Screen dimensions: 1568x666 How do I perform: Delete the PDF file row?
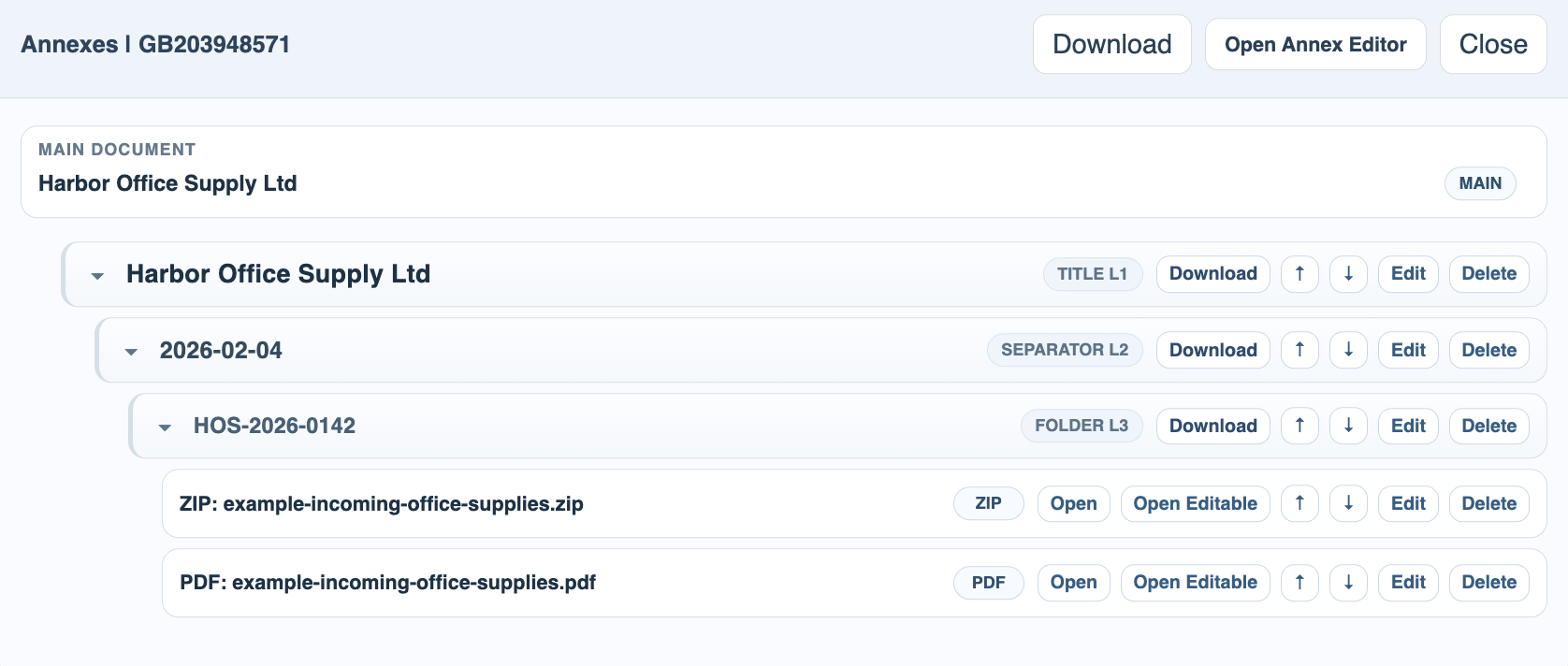[1489, 582]
